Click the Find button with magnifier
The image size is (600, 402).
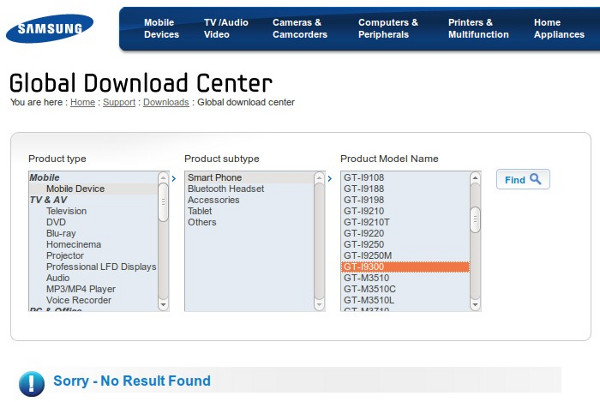coord(523,180)
